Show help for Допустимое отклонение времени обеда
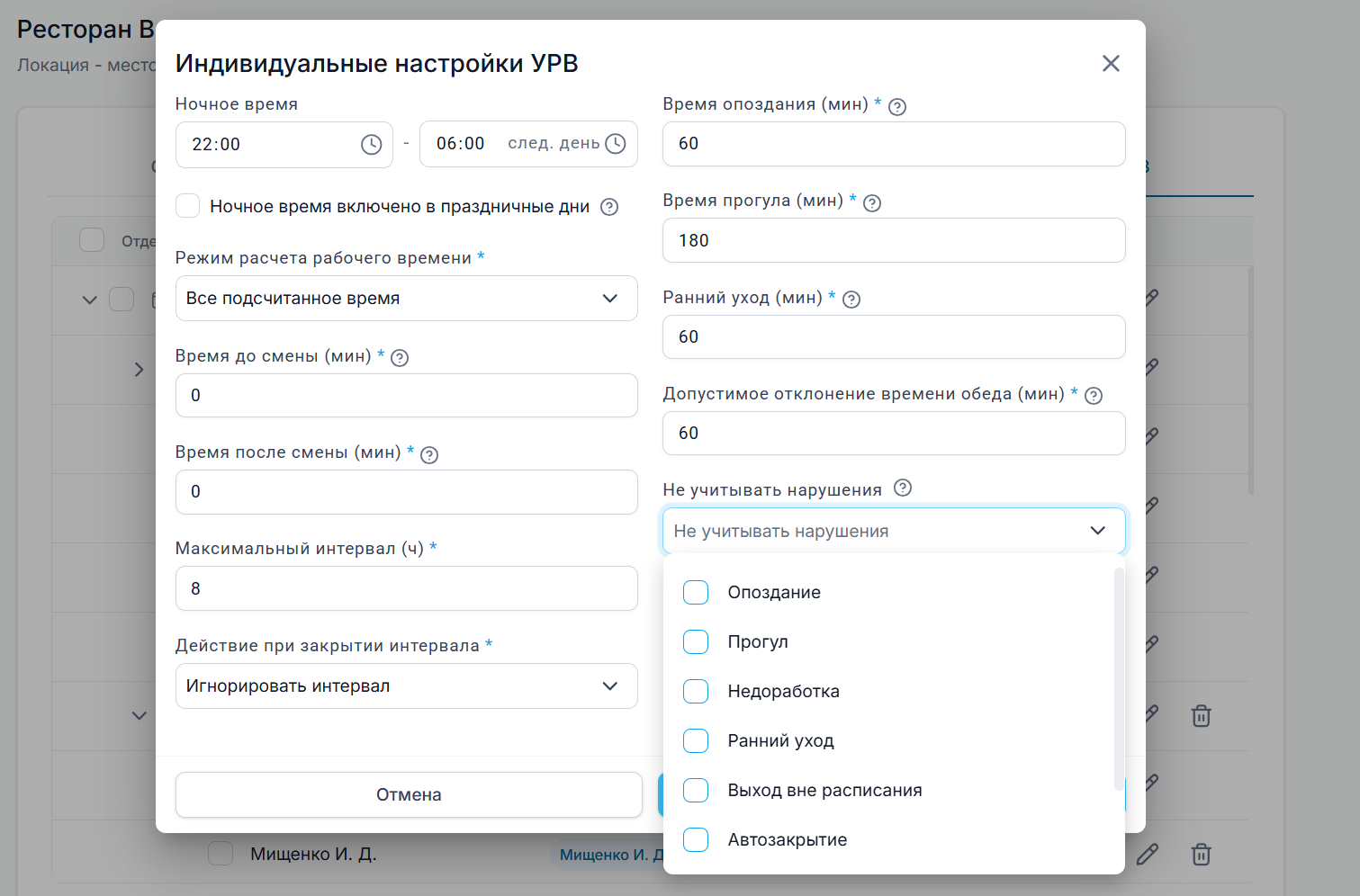 point(1094,396)
